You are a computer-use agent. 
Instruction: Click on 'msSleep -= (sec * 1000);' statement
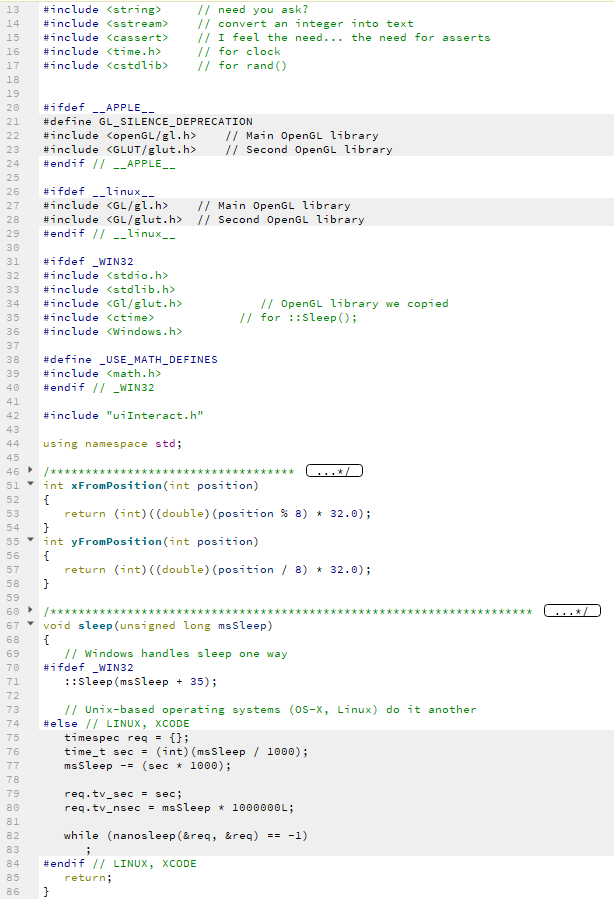pyautogui.click(x=147, y=766)
